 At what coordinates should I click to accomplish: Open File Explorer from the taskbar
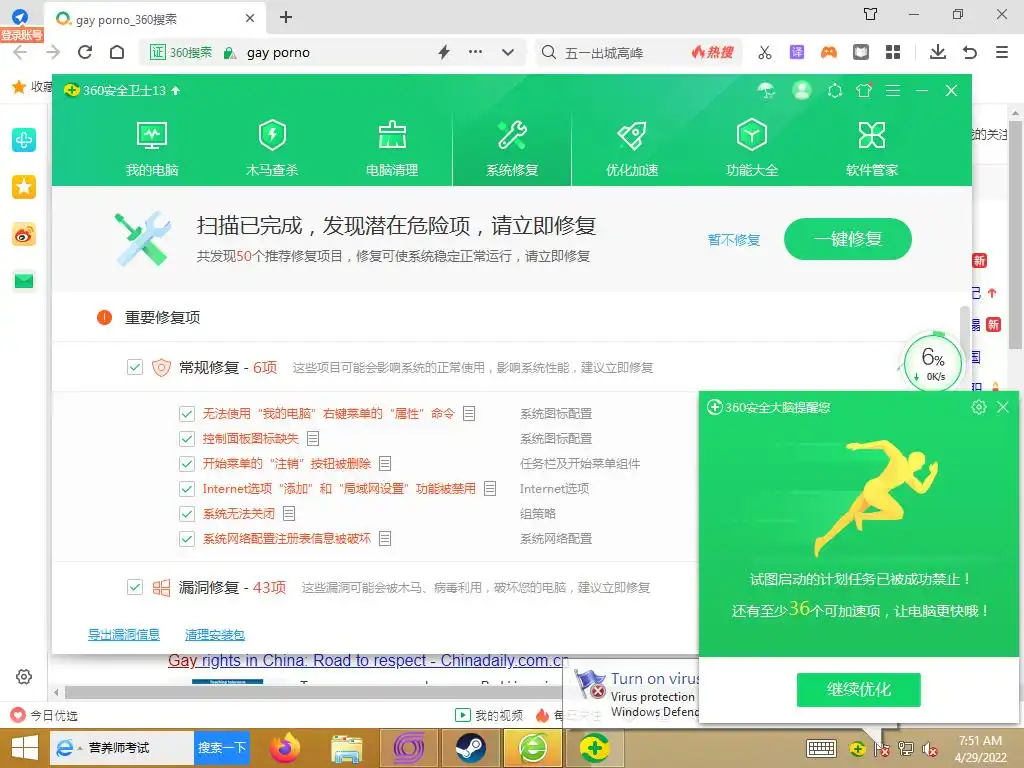click(x=347, y=748)
